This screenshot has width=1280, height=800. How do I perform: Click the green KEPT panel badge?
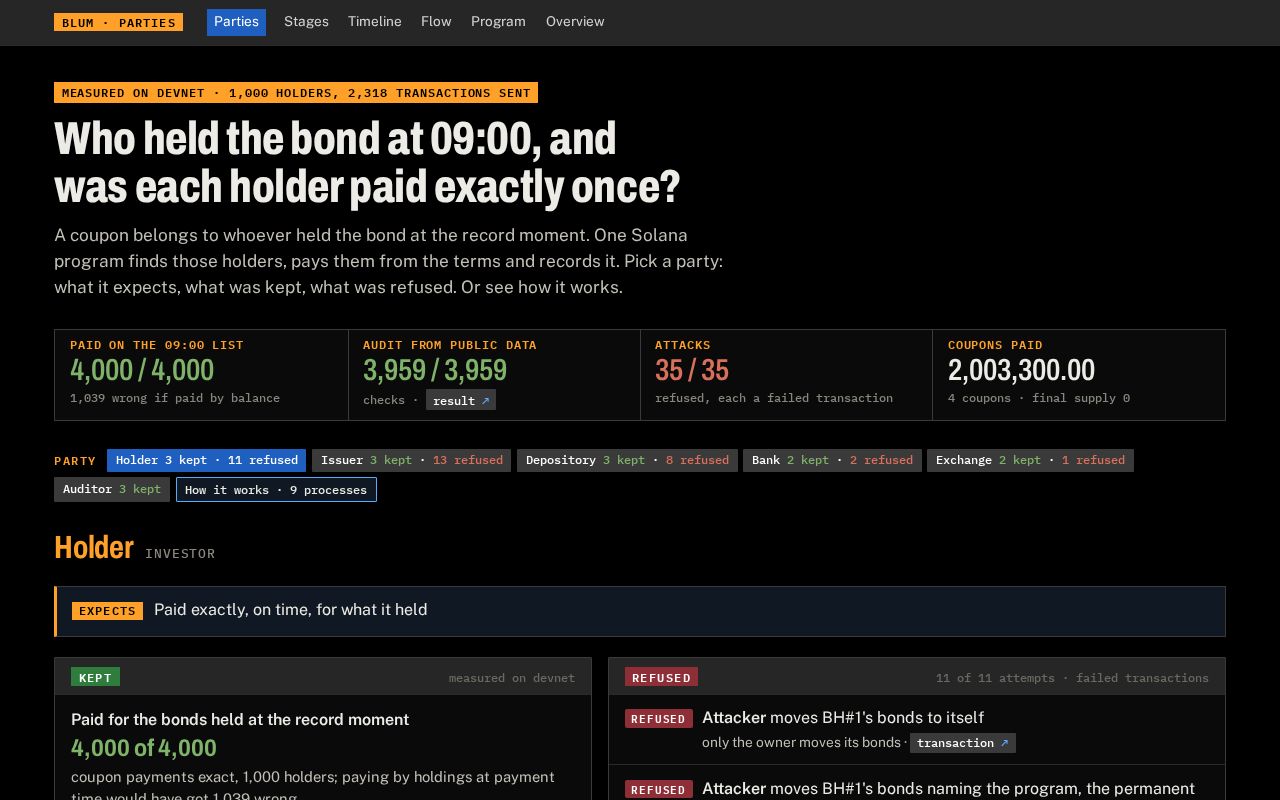95,677
